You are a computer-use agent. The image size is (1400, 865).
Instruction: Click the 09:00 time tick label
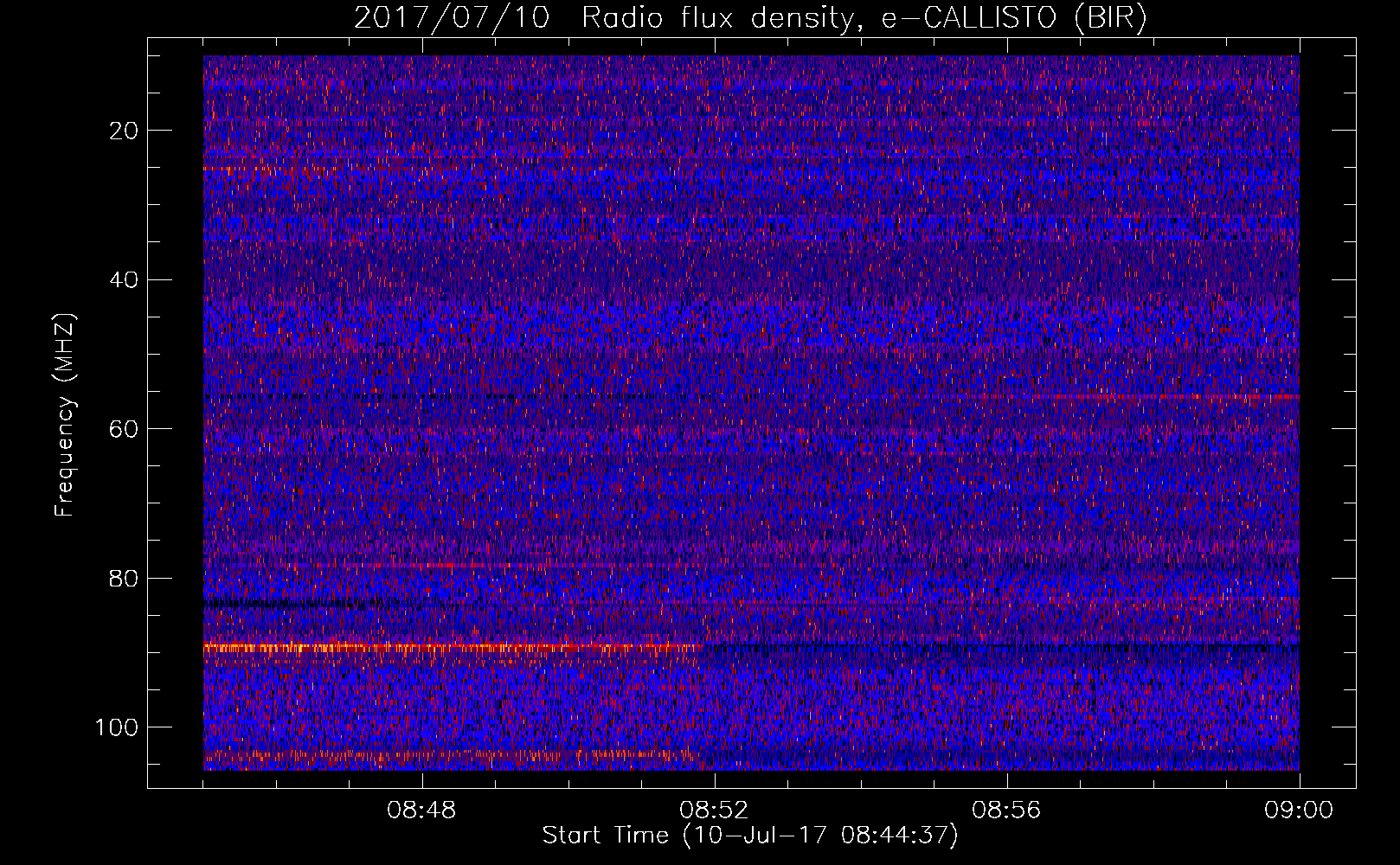1299,811
